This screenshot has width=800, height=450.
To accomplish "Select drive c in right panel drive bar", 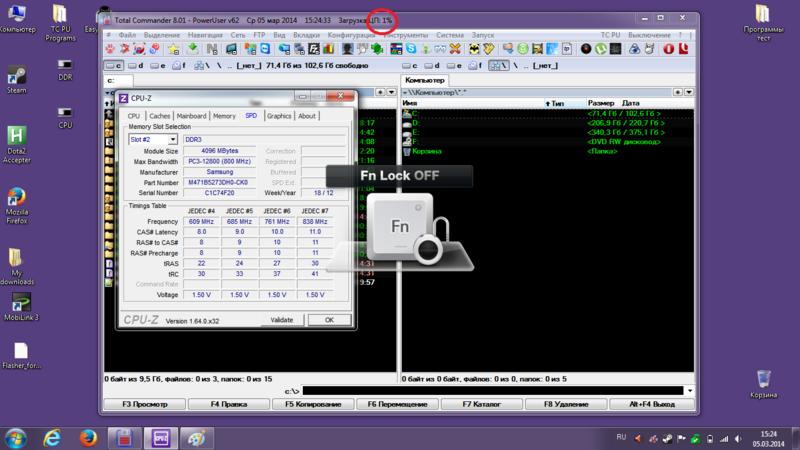I will point(410,66).
